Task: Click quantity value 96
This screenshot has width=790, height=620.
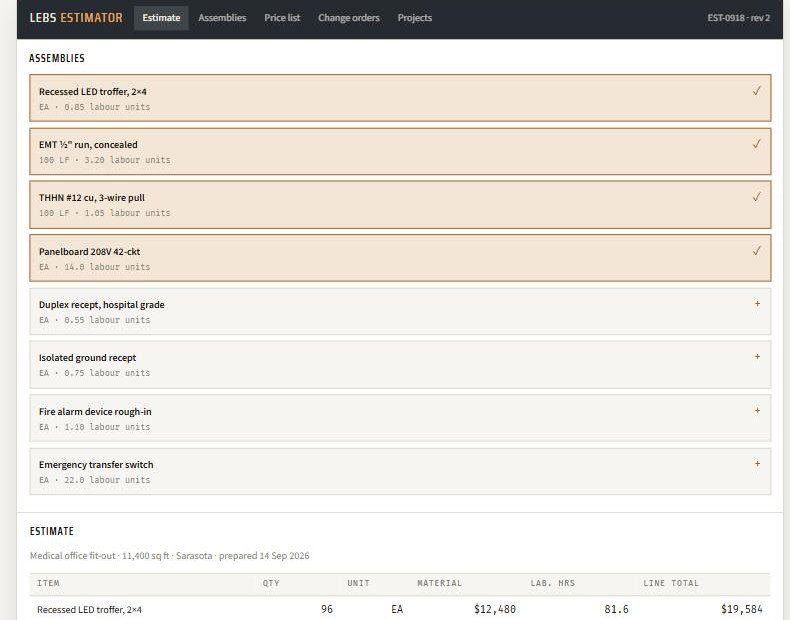Action: [327, 609]
